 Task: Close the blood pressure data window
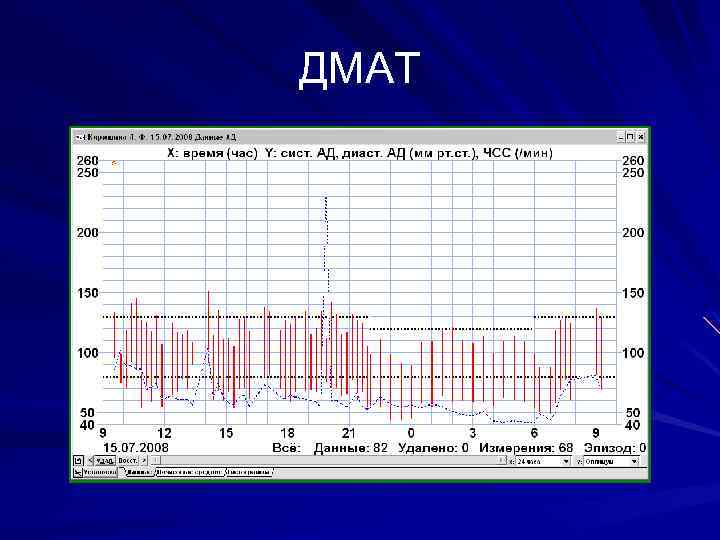pyautogui.click(x=641, y=137)
